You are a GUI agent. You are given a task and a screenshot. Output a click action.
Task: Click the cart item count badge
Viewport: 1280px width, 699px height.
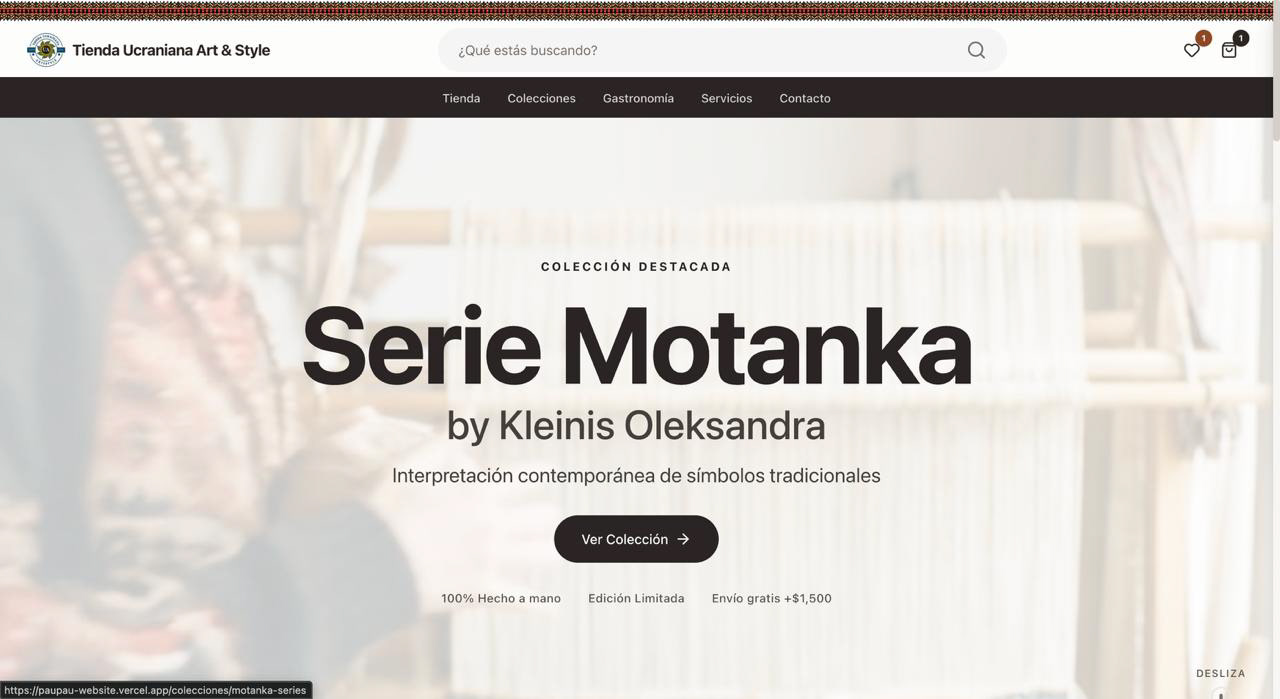(1240, 38)
